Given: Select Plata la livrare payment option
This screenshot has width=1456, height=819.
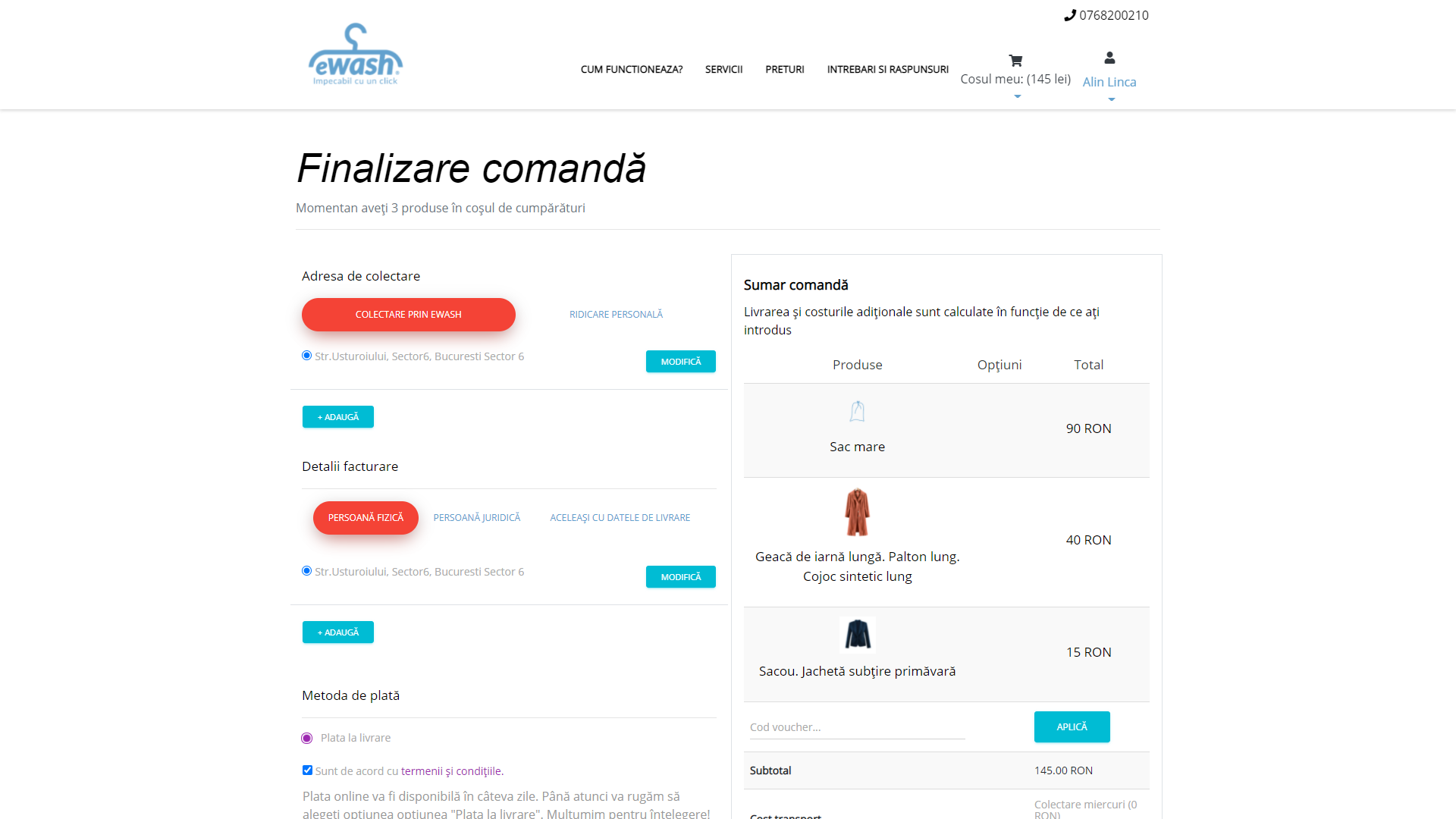Looking at the screenshot, I should [x=307, y=739].
